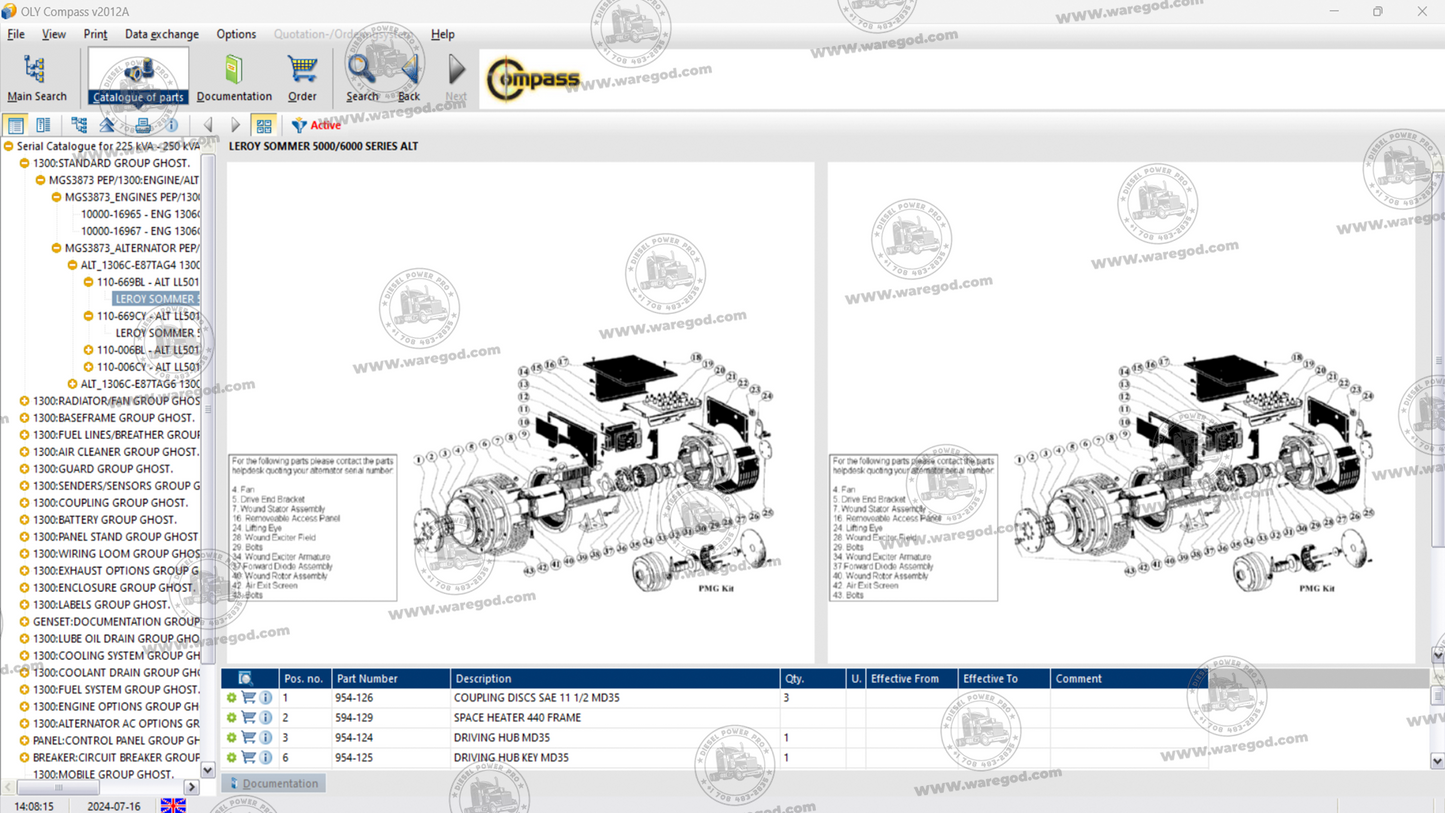
Task: Click the Search magnifier toolbar icon
Action: coord(362,78)
